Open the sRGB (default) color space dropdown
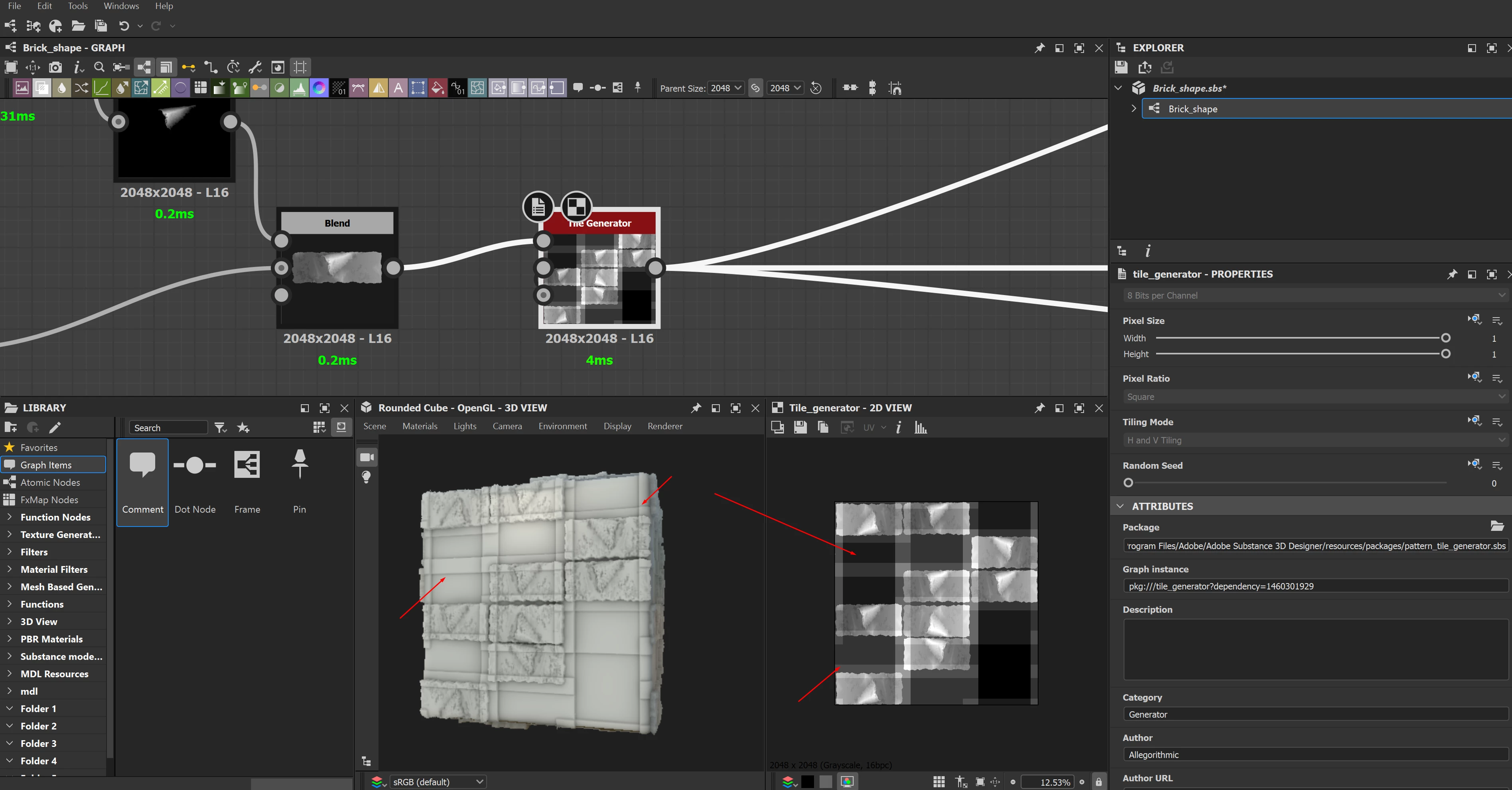This screenshot has height=790, width=1512. [437, 782]
